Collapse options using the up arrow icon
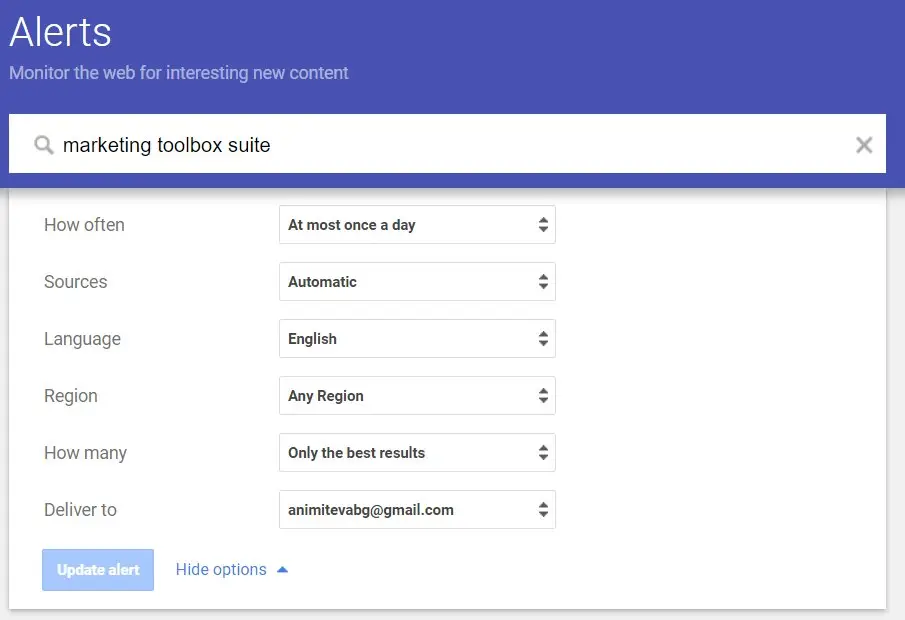This screenshot has height=620, width=905. 282,570
